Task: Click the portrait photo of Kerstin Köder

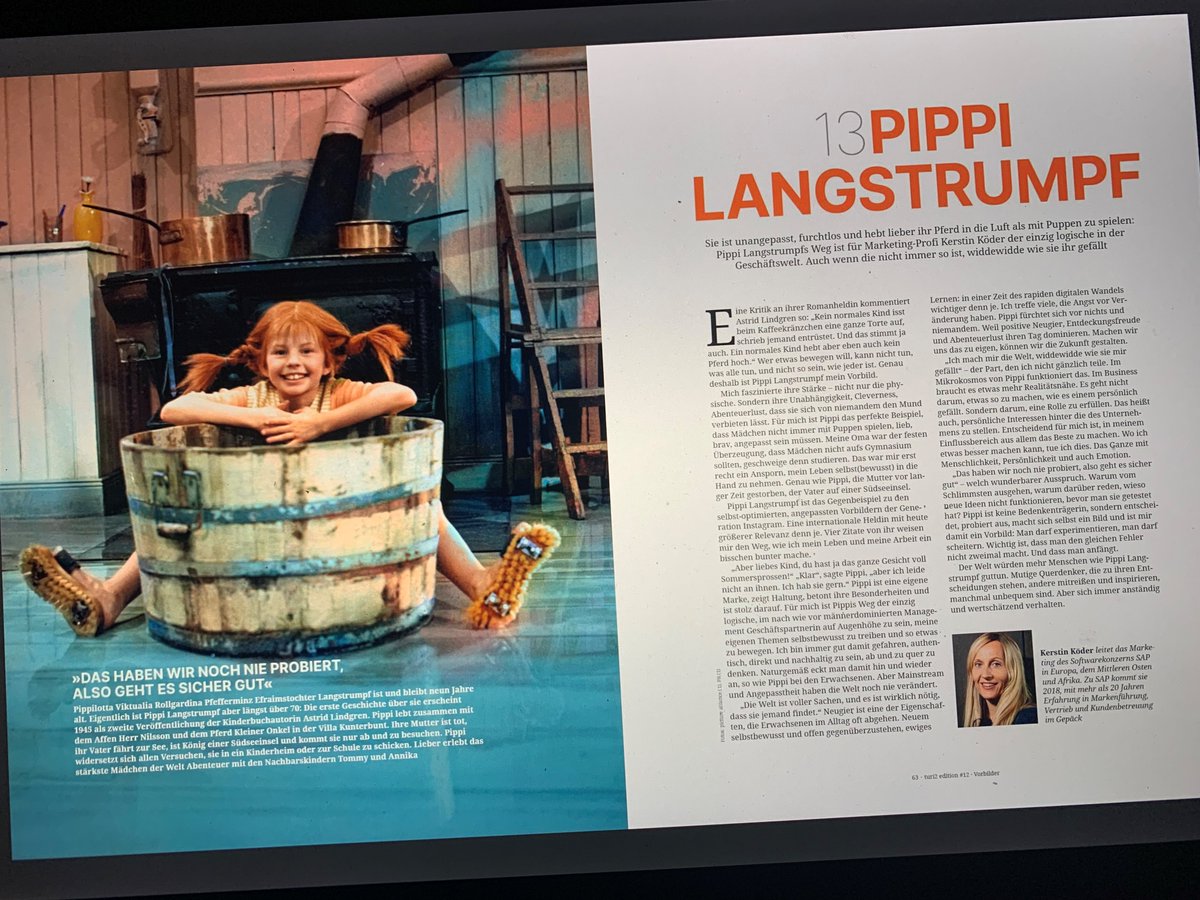Action: click(x=993, y=678)
